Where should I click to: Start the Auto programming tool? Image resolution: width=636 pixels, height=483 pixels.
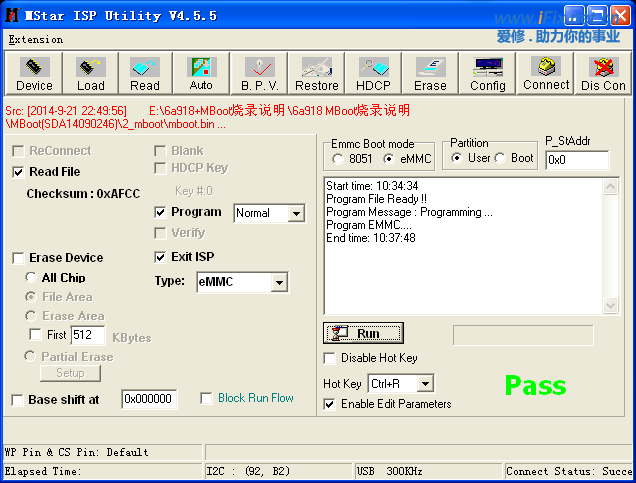click(x=201, y=73)
